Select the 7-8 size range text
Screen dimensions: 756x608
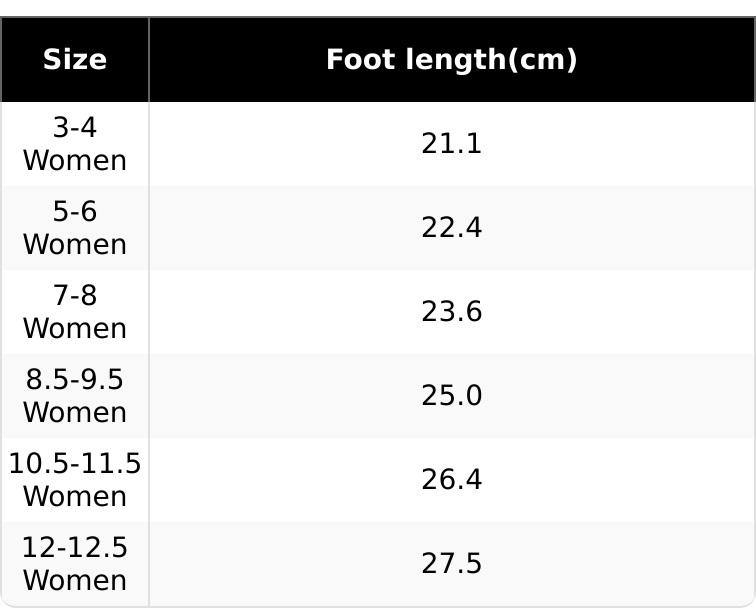75,296
